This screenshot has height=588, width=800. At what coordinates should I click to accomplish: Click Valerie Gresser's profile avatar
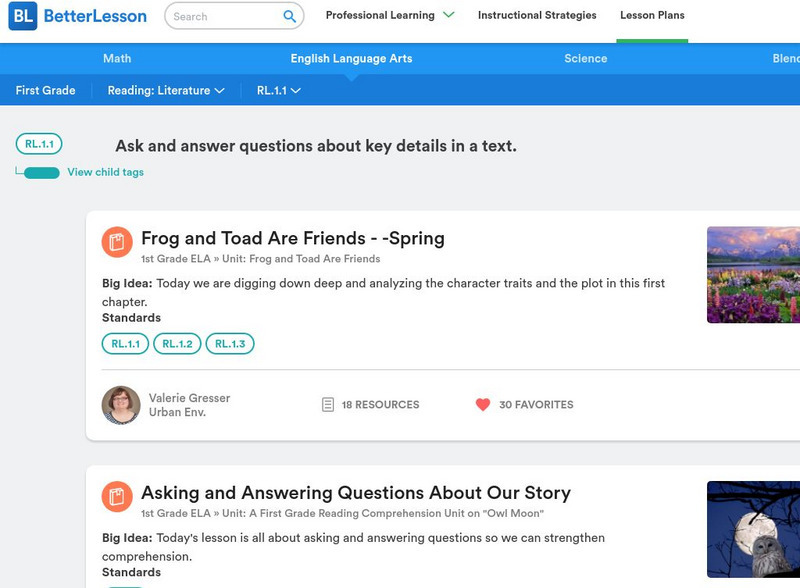121,405
